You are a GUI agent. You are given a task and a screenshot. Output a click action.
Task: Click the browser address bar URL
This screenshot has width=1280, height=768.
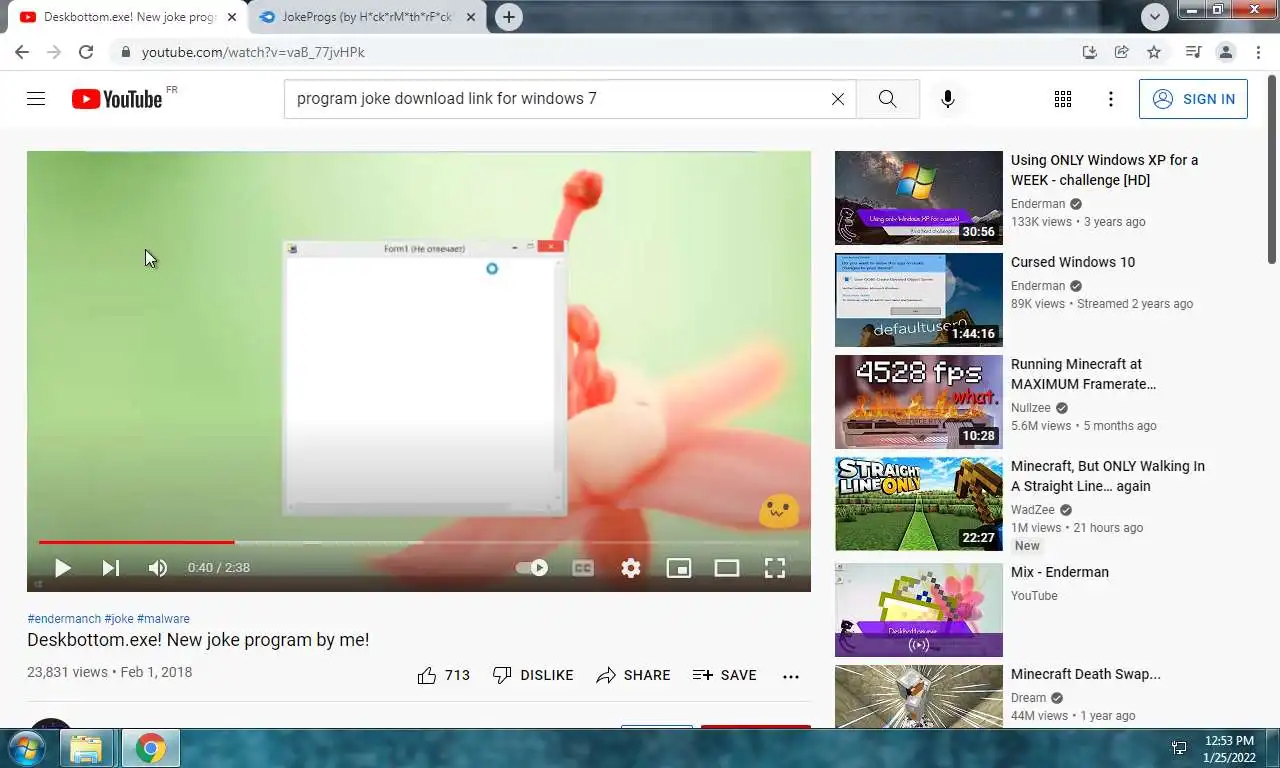(x=253, y=52)
